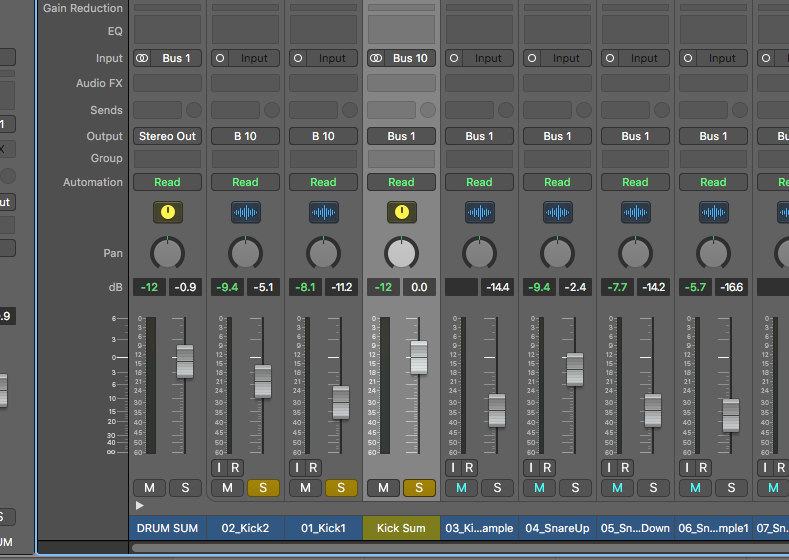This screenshot has height=560, width=789.
Task: Toggle mono format icon on 05_Sn...Down input
Action: click(610, 58)
